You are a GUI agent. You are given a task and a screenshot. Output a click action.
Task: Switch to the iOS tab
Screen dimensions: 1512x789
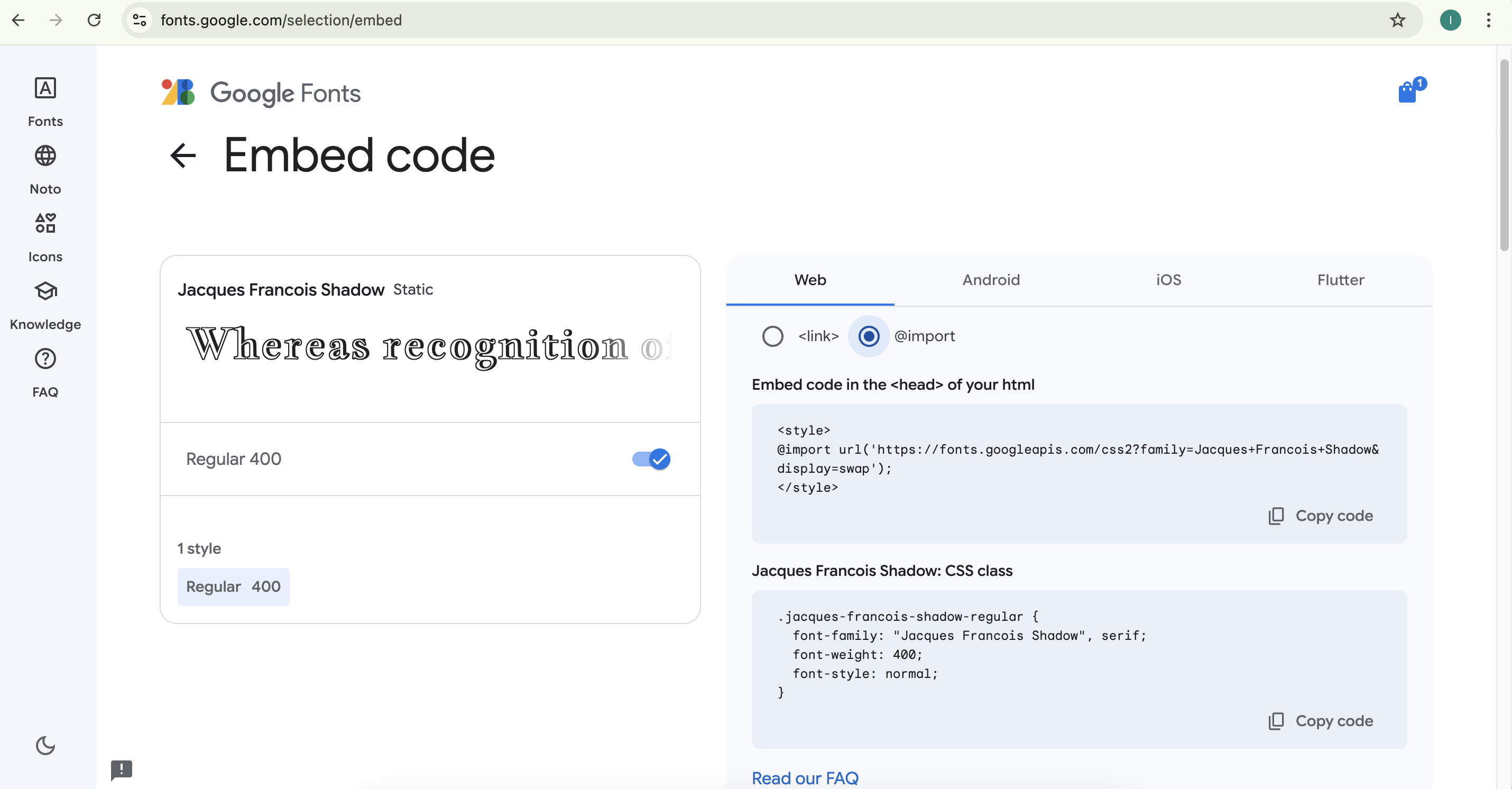pos(1168,280)
